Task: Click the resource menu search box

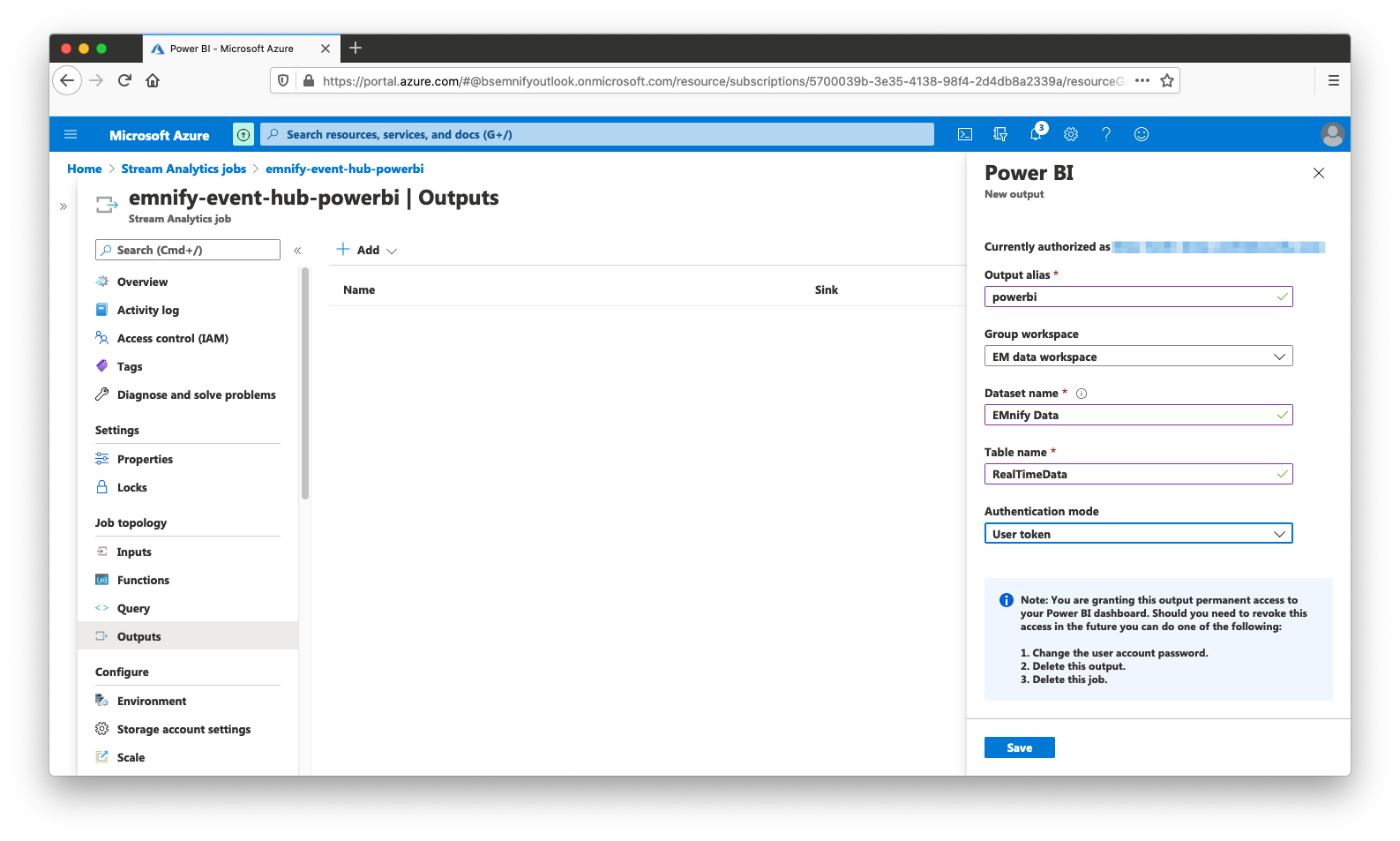Action: [x=188, y=250]
